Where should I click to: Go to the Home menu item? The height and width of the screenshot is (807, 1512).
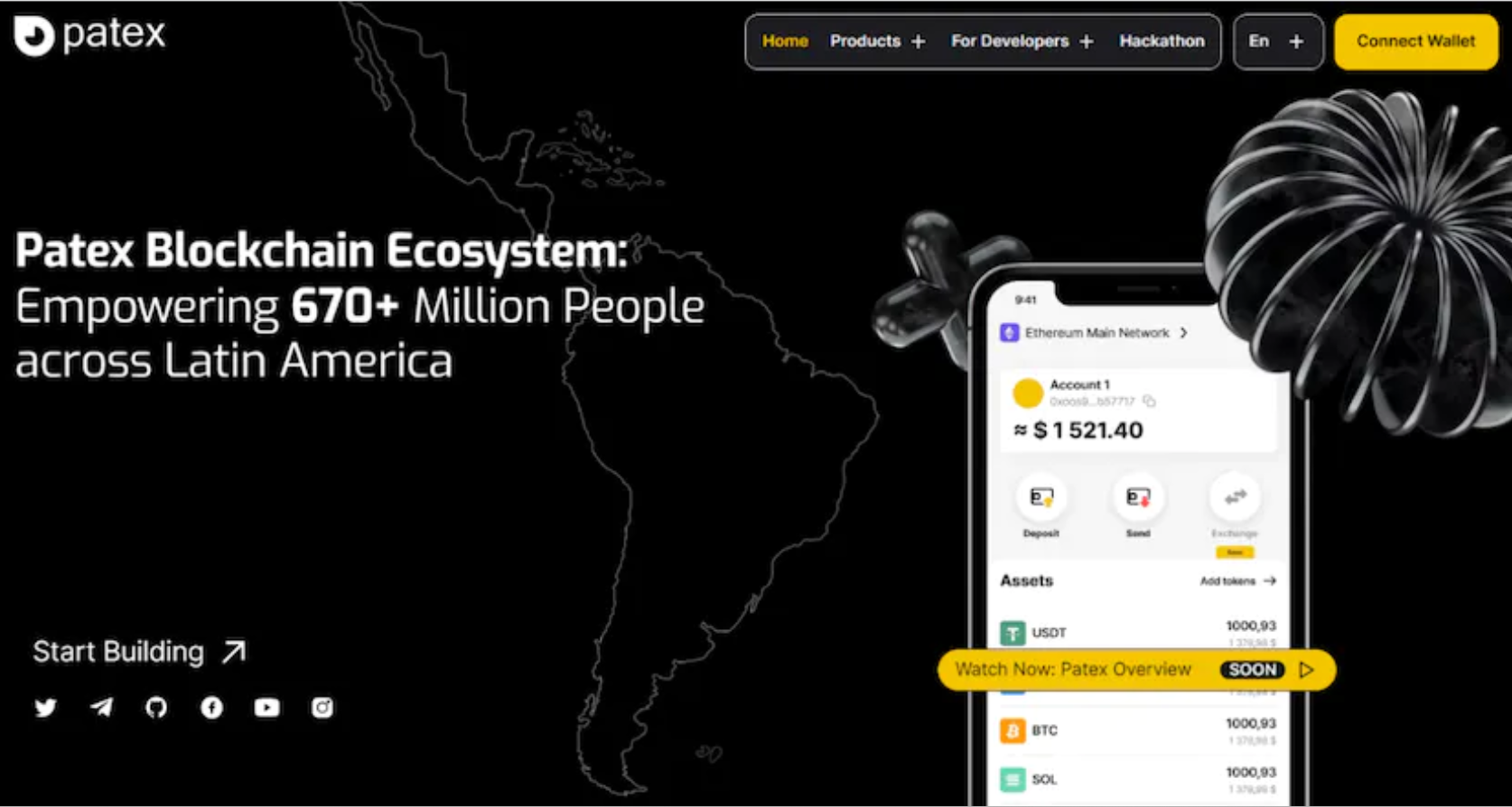point(785,42)
